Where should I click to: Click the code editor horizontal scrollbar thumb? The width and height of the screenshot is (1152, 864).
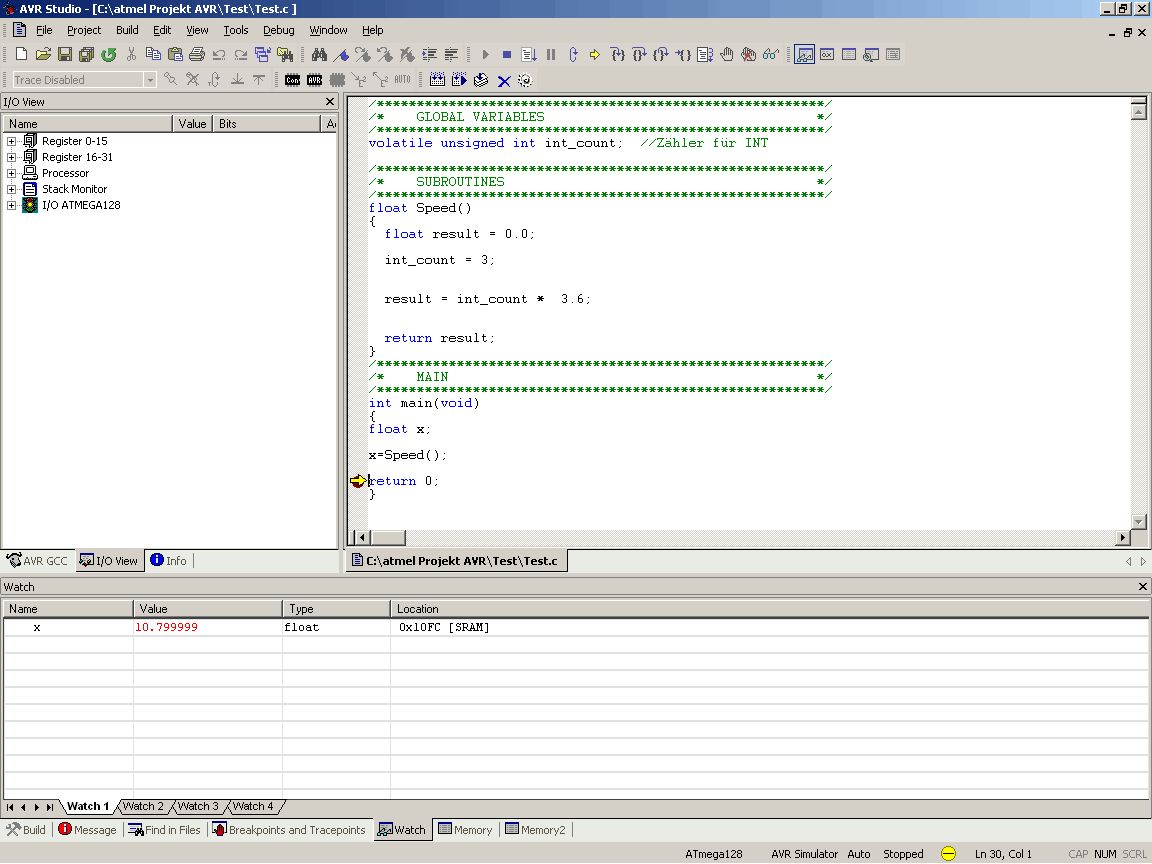point(389,538)
